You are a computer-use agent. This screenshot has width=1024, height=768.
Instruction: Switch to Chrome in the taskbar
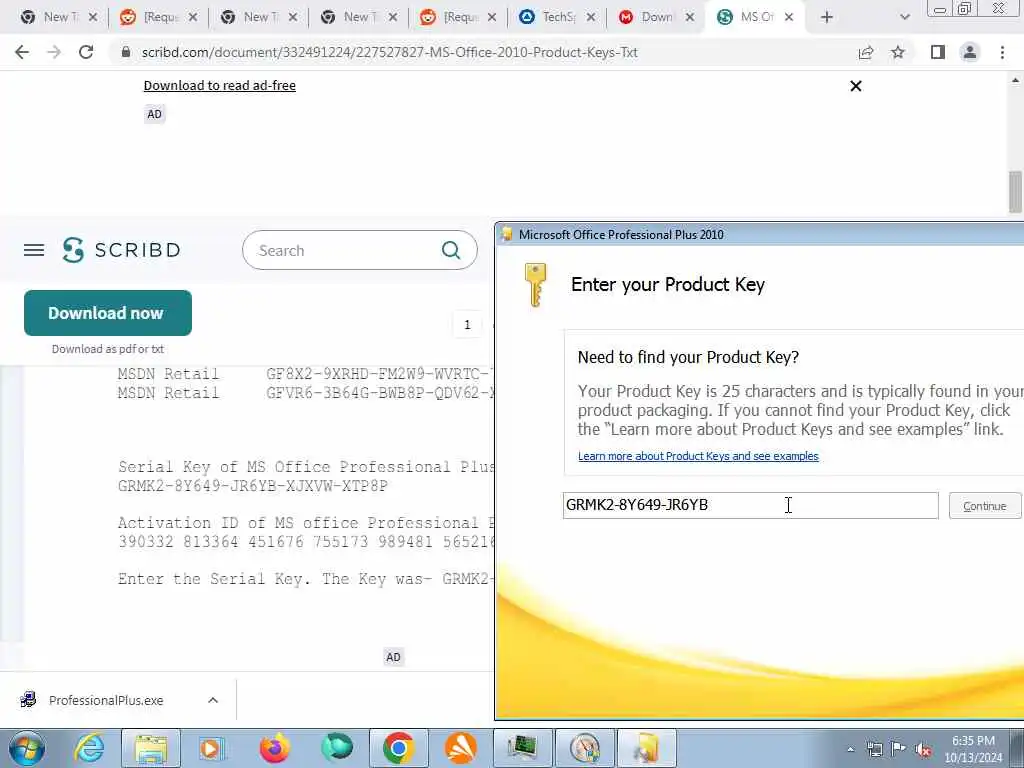(399, 748)
